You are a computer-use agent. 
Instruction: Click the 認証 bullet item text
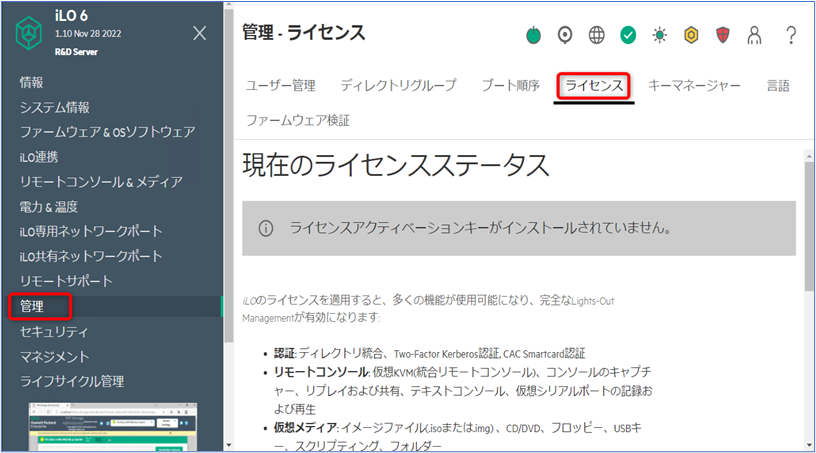[429, 354]
